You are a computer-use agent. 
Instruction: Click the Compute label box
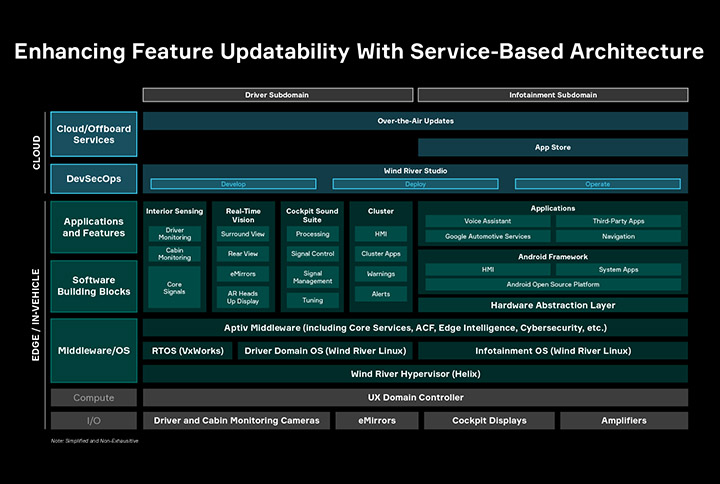pyautogui.click(x=94, y=398)
